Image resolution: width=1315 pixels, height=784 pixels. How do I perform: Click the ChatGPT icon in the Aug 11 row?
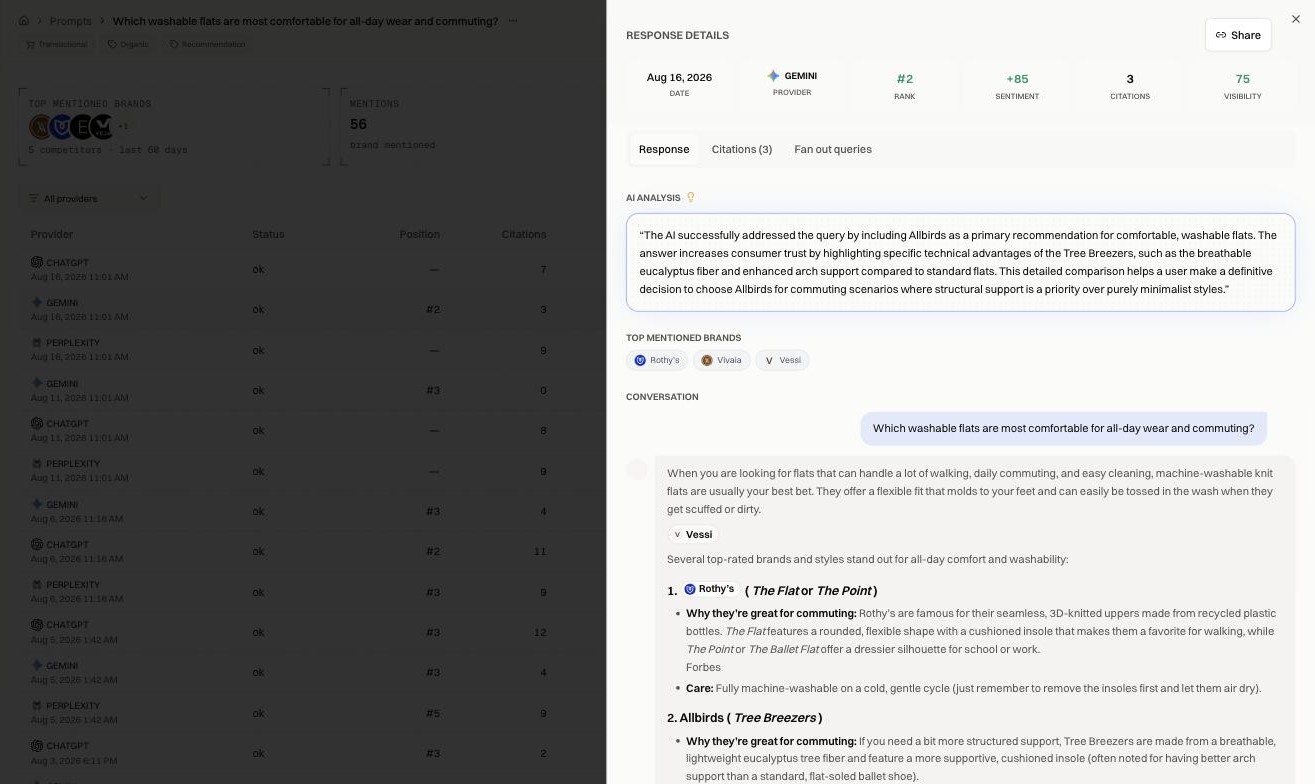click(36, 424)
